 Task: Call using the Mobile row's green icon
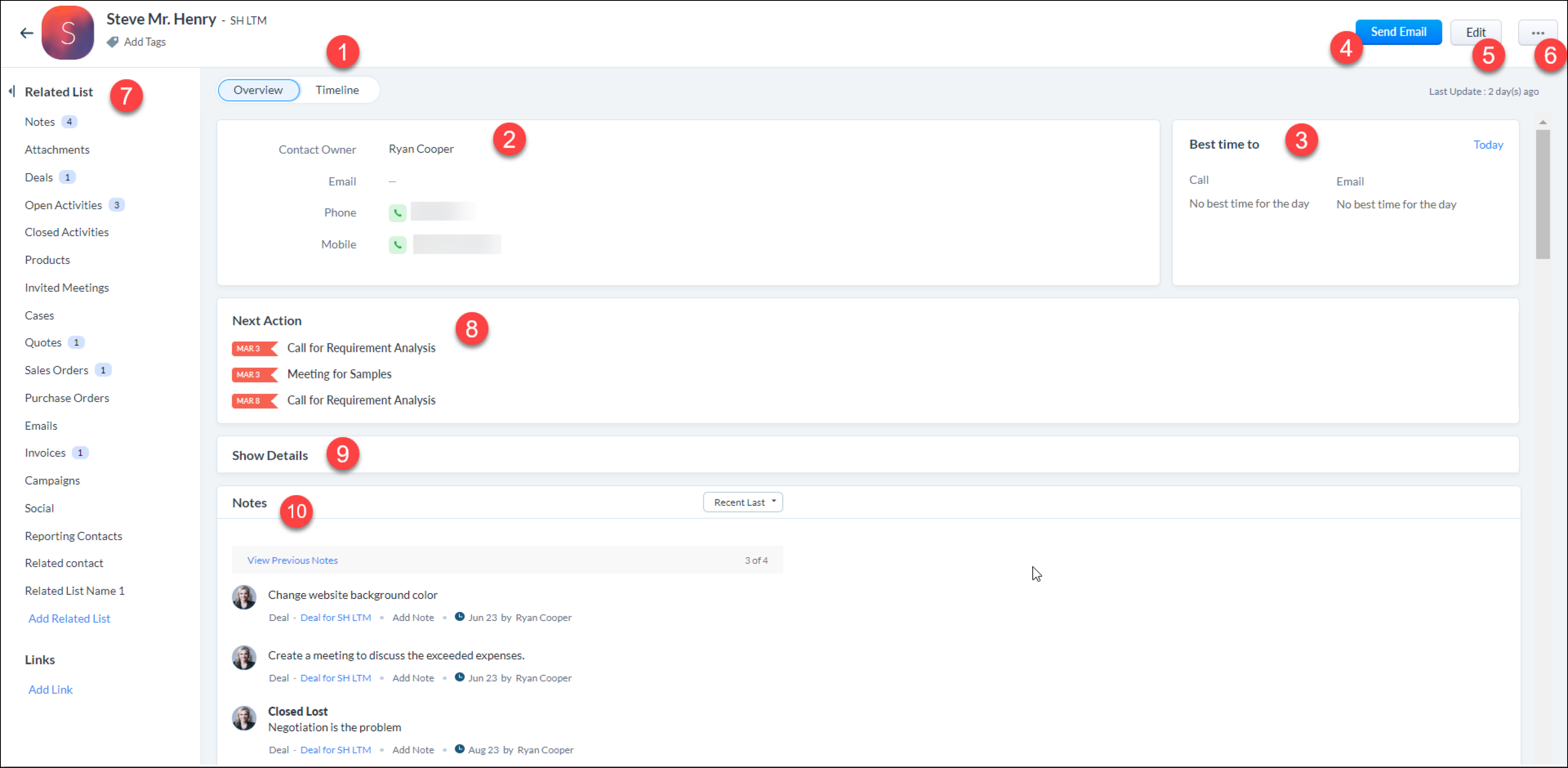click(x=397, y=245)
